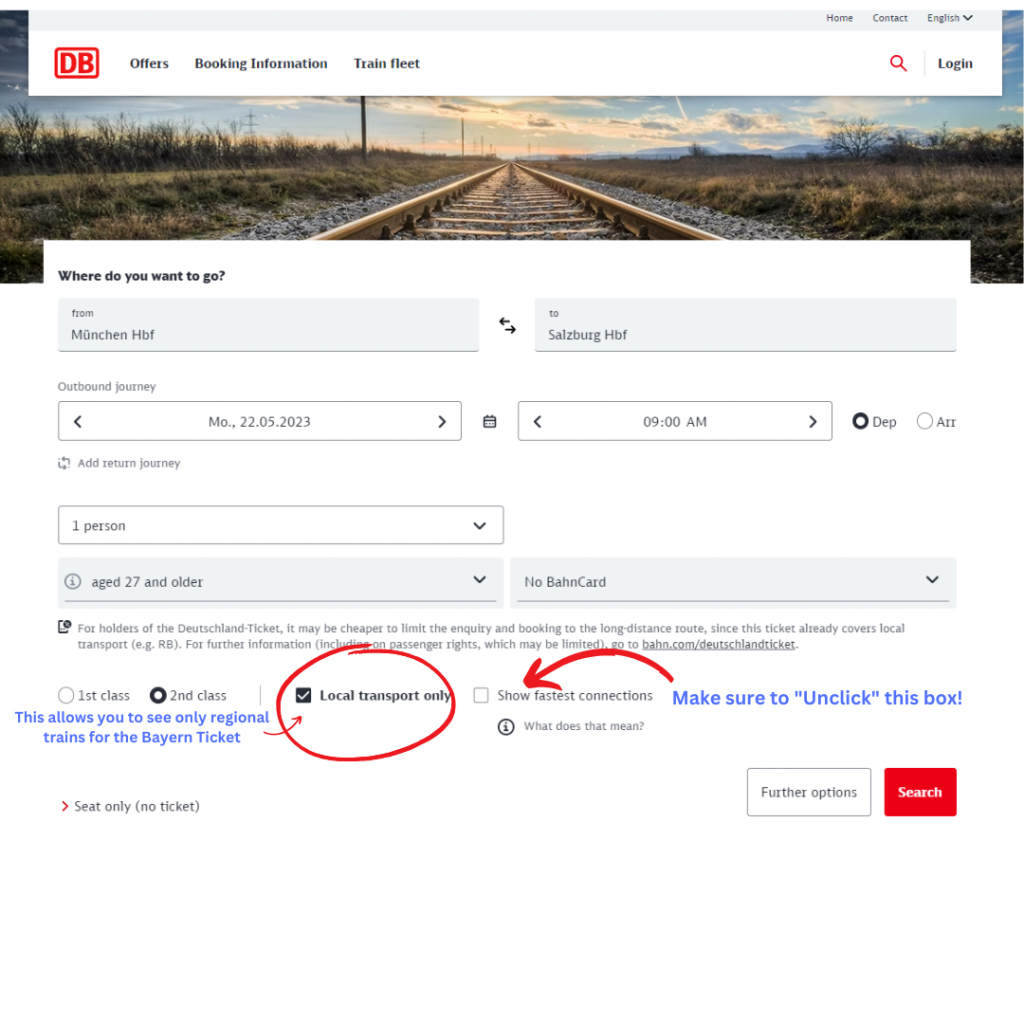Open the Booking Information menu

(x=261, y=63)
